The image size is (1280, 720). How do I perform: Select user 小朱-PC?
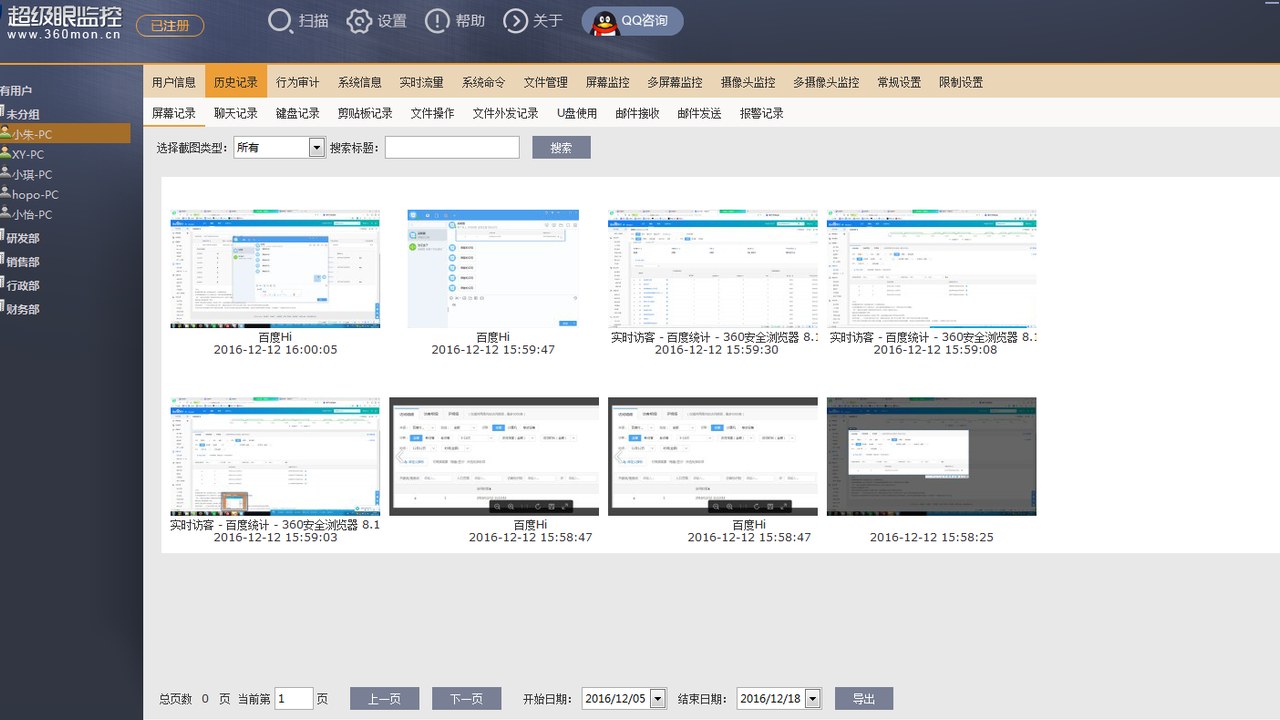(x=65, y=134)
